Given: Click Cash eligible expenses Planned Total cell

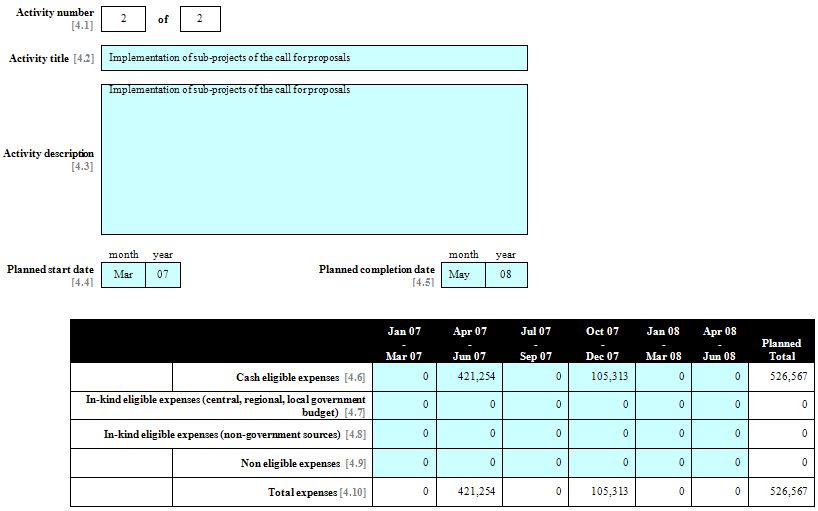Looking at the screenshot, I should tap(782, 377).
